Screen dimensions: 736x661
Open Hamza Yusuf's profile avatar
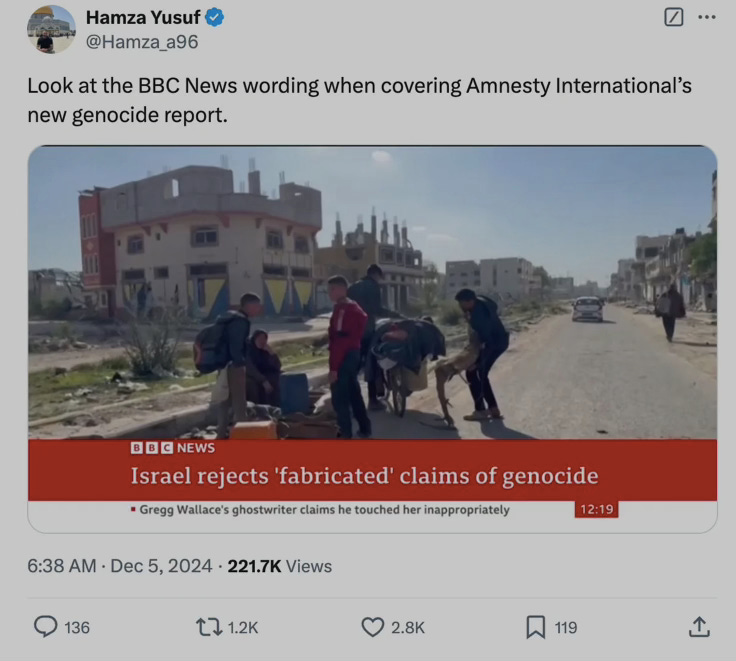point(51,29)
